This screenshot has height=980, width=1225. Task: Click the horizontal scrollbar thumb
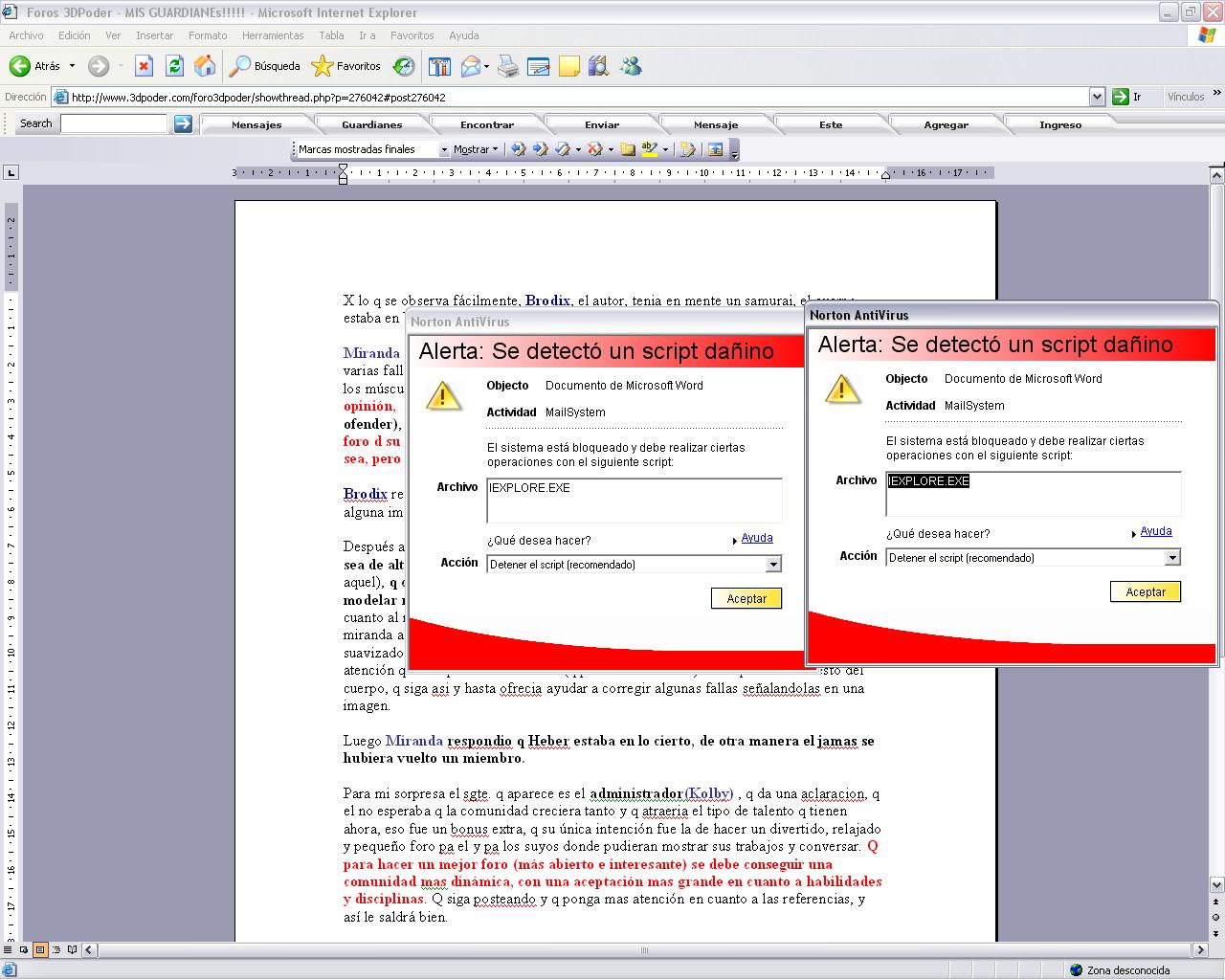tap(645, 950)
